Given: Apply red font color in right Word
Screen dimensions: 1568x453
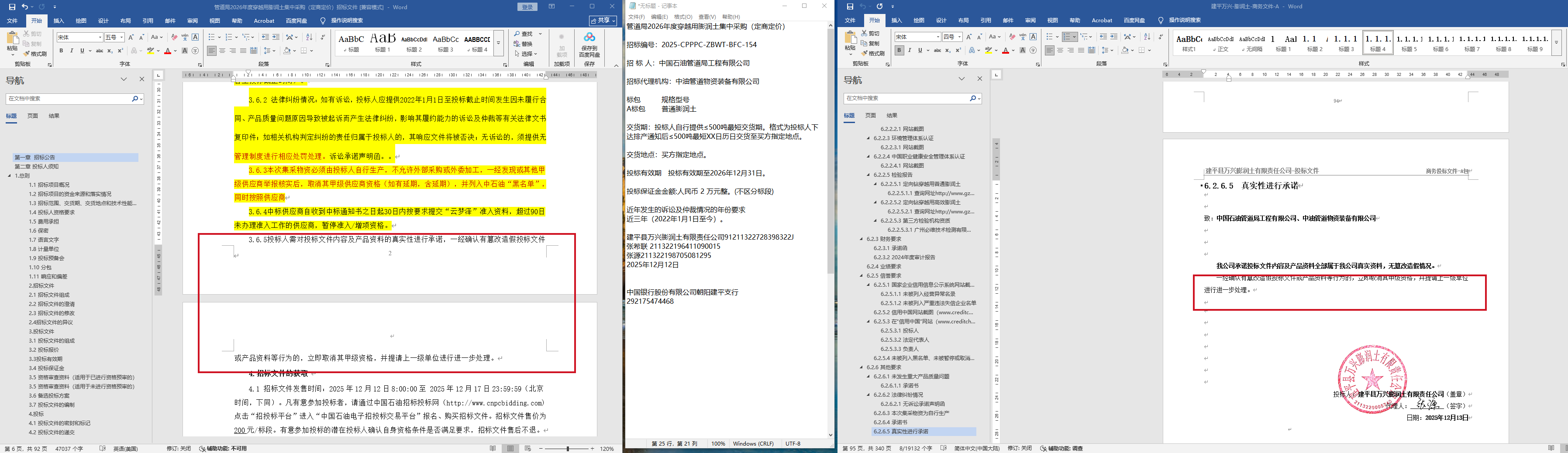Looking at the screenshot, I should click(x=1006, y=51).
